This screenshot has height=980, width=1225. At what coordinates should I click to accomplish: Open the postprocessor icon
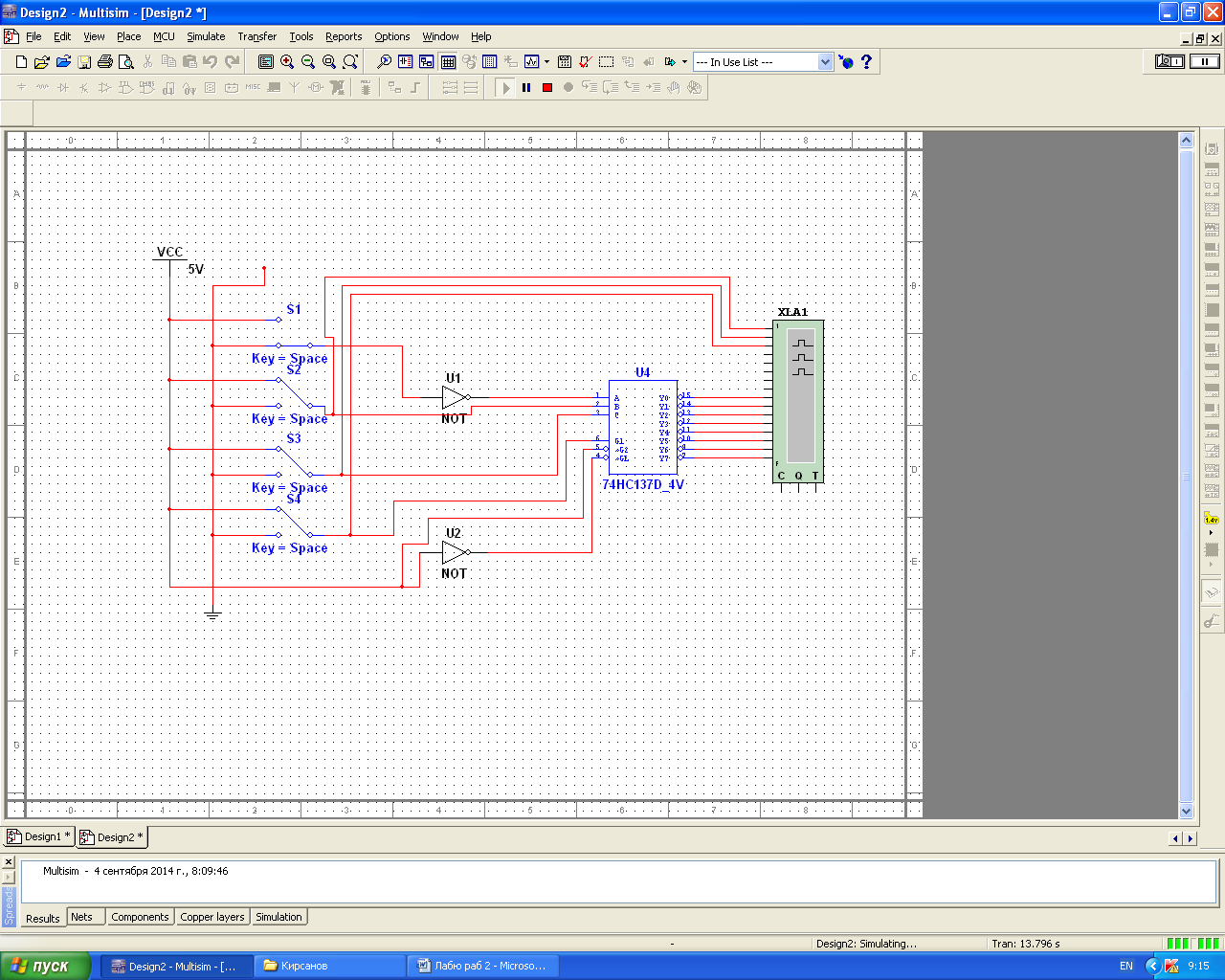(565, 62)
